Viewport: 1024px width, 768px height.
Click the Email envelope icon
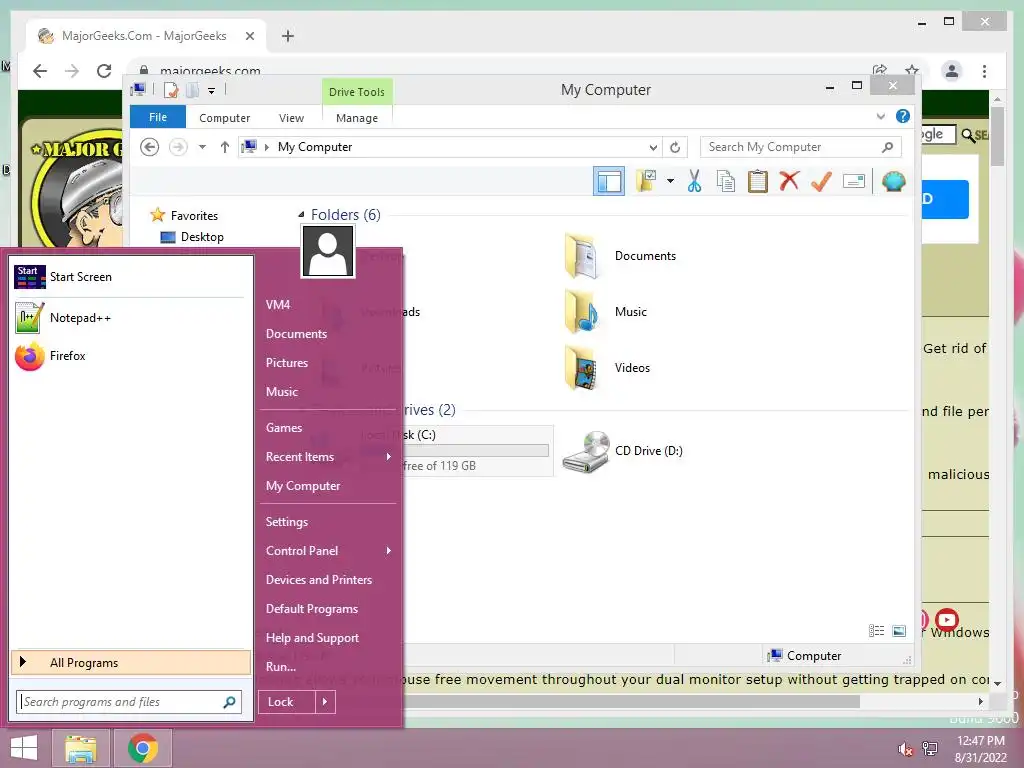coord(854,181)
